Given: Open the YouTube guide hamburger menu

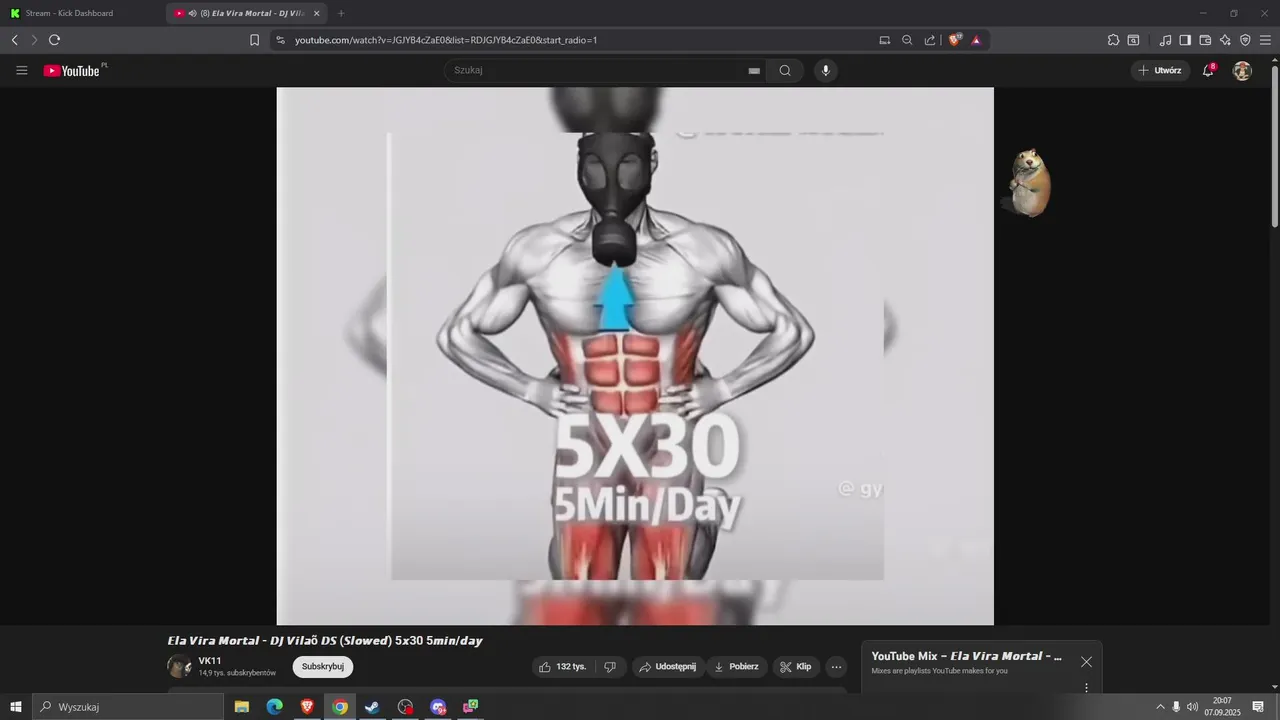Looking at the screenshot, I should pos(22,71).
